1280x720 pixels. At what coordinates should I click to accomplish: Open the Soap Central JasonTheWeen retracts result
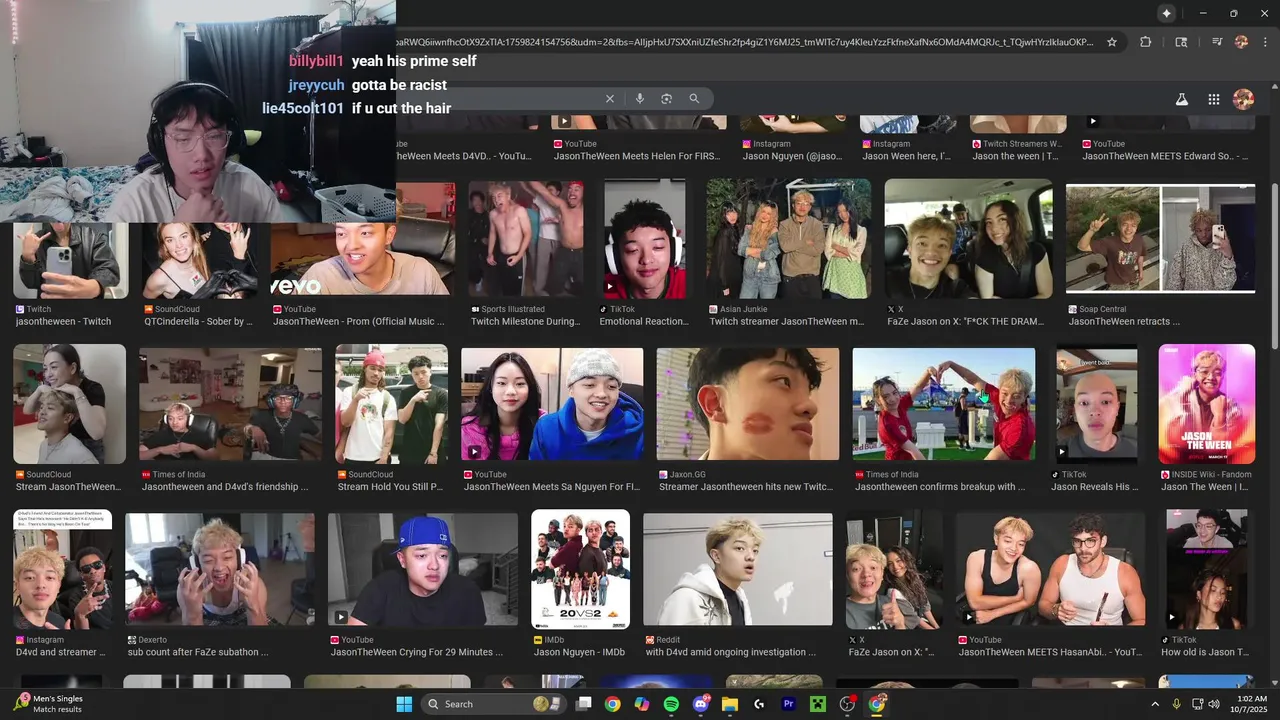[x=1160, y=239]
